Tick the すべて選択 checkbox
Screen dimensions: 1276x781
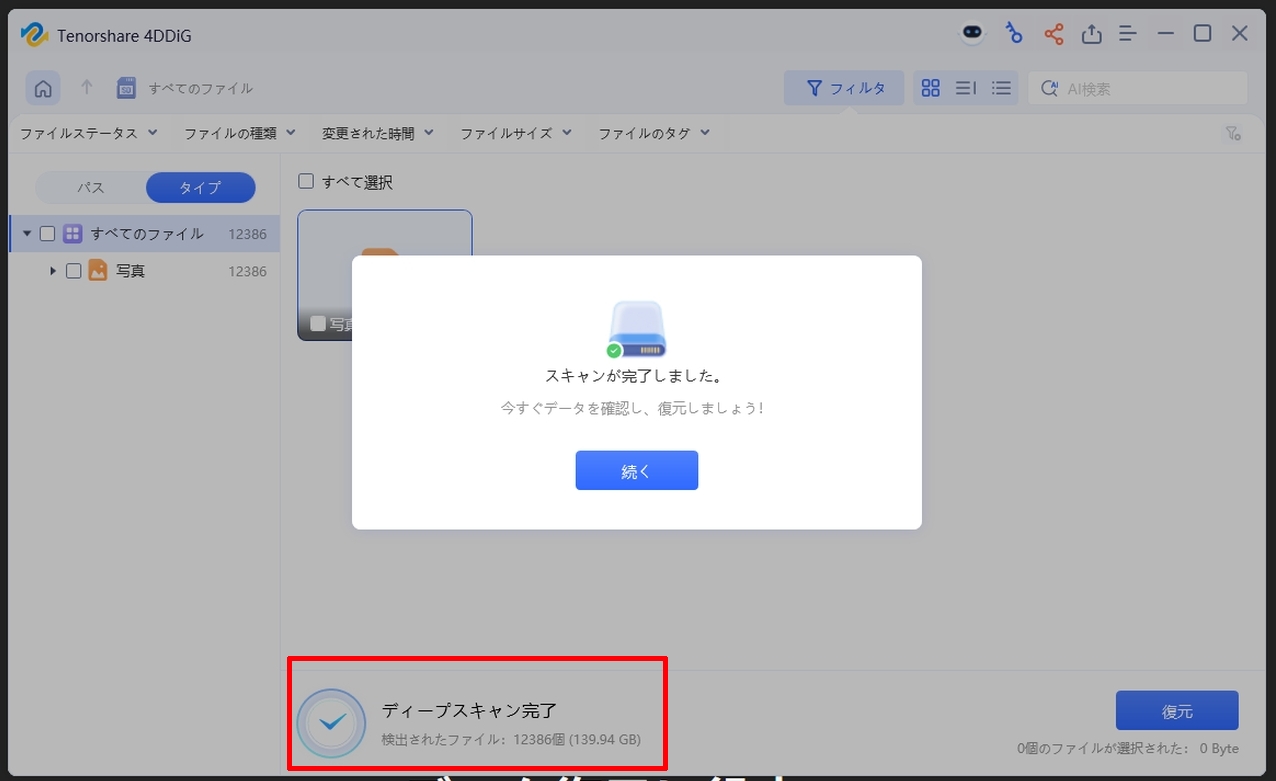click(x=306, y=181)
